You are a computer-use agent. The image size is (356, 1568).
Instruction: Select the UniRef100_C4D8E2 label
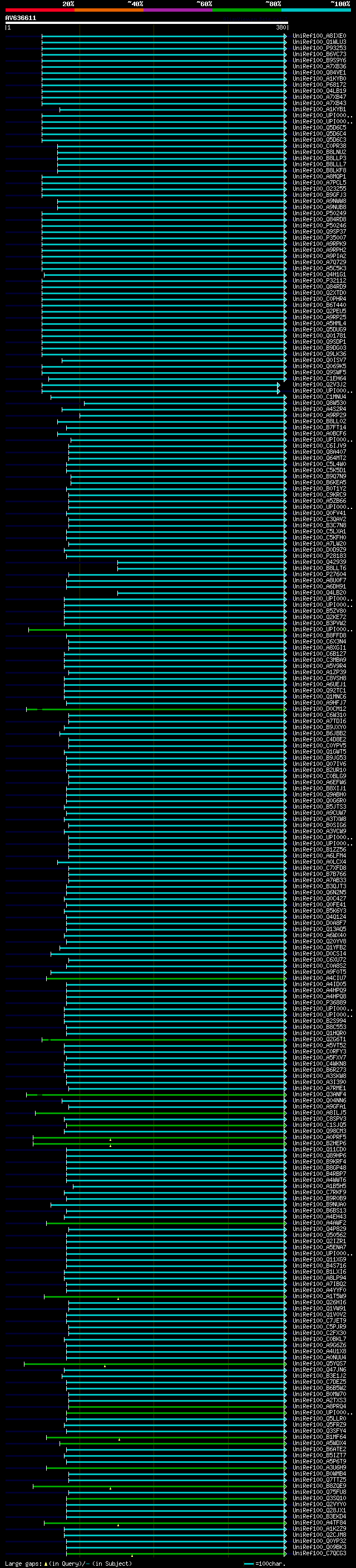(319, 740)
